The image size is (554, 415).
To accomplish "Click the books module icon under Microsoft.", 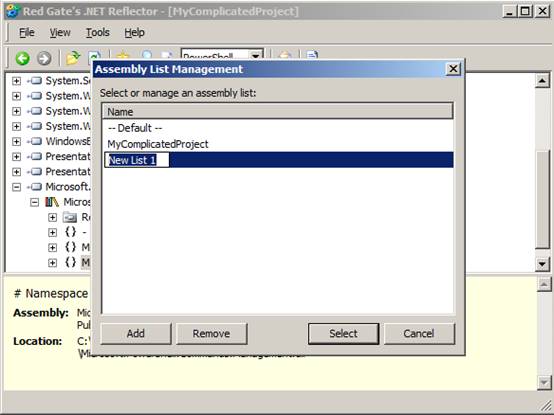I will [52, 202].
